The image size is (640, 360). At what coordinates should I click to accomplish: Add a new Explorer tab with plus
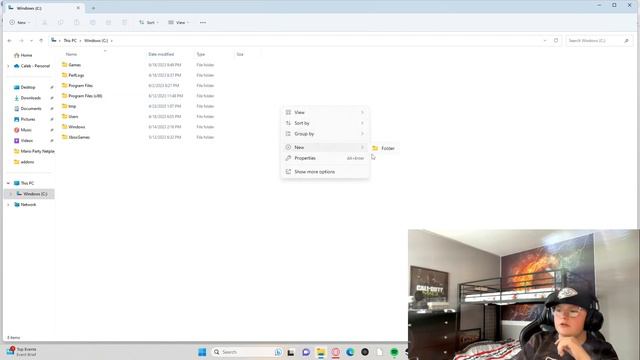(x=93, y=8)
